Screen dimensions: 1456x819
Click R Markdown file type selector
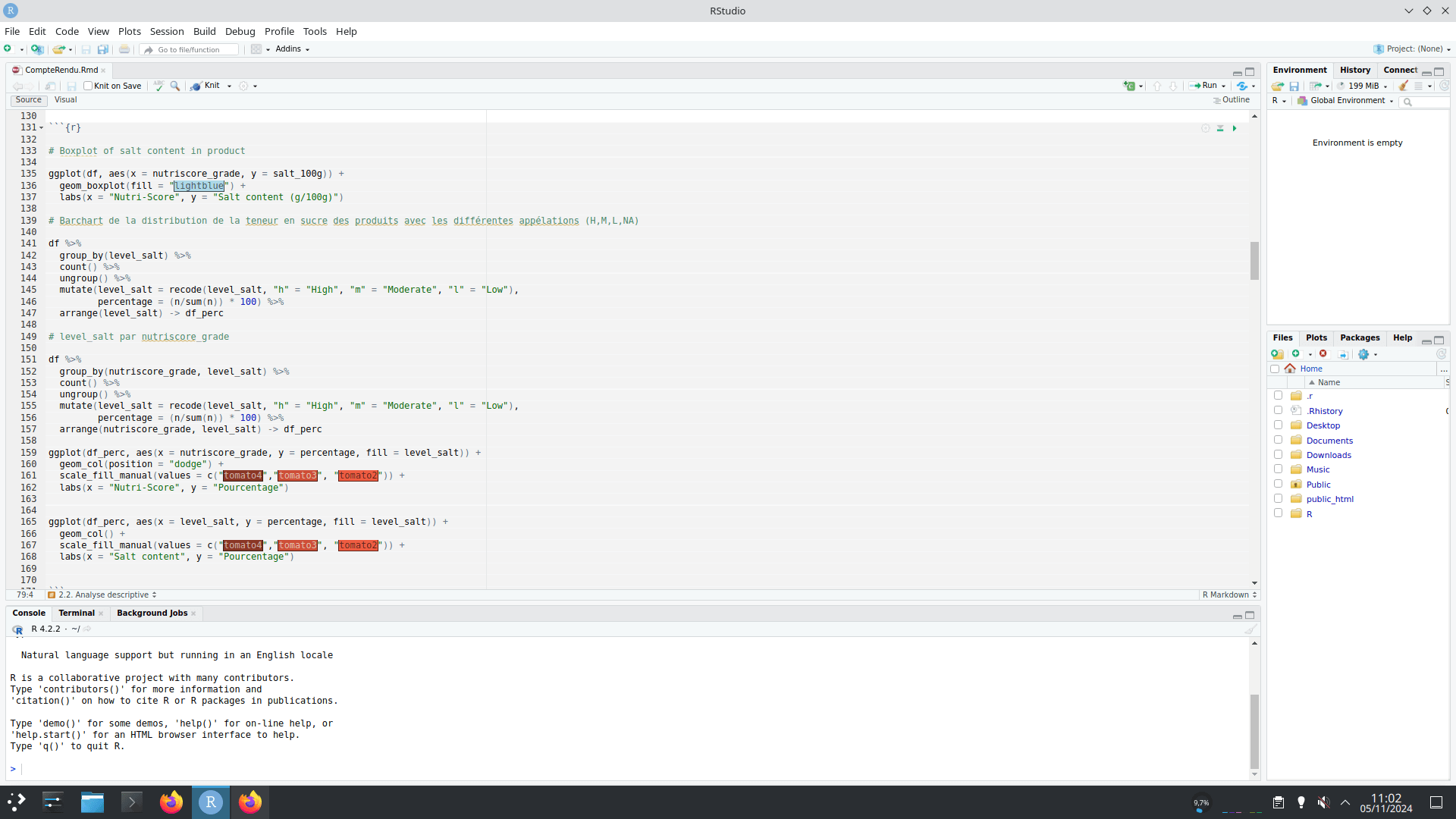pyautogui.click(x=1229, y=595)
